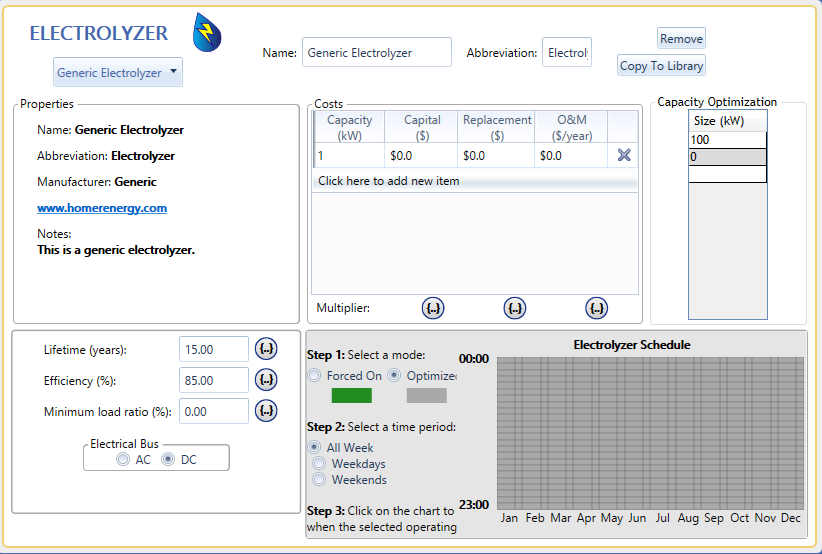Set electrical bus to AC
The height and width of the screenshot is (554, 822).
coord(123,460)
